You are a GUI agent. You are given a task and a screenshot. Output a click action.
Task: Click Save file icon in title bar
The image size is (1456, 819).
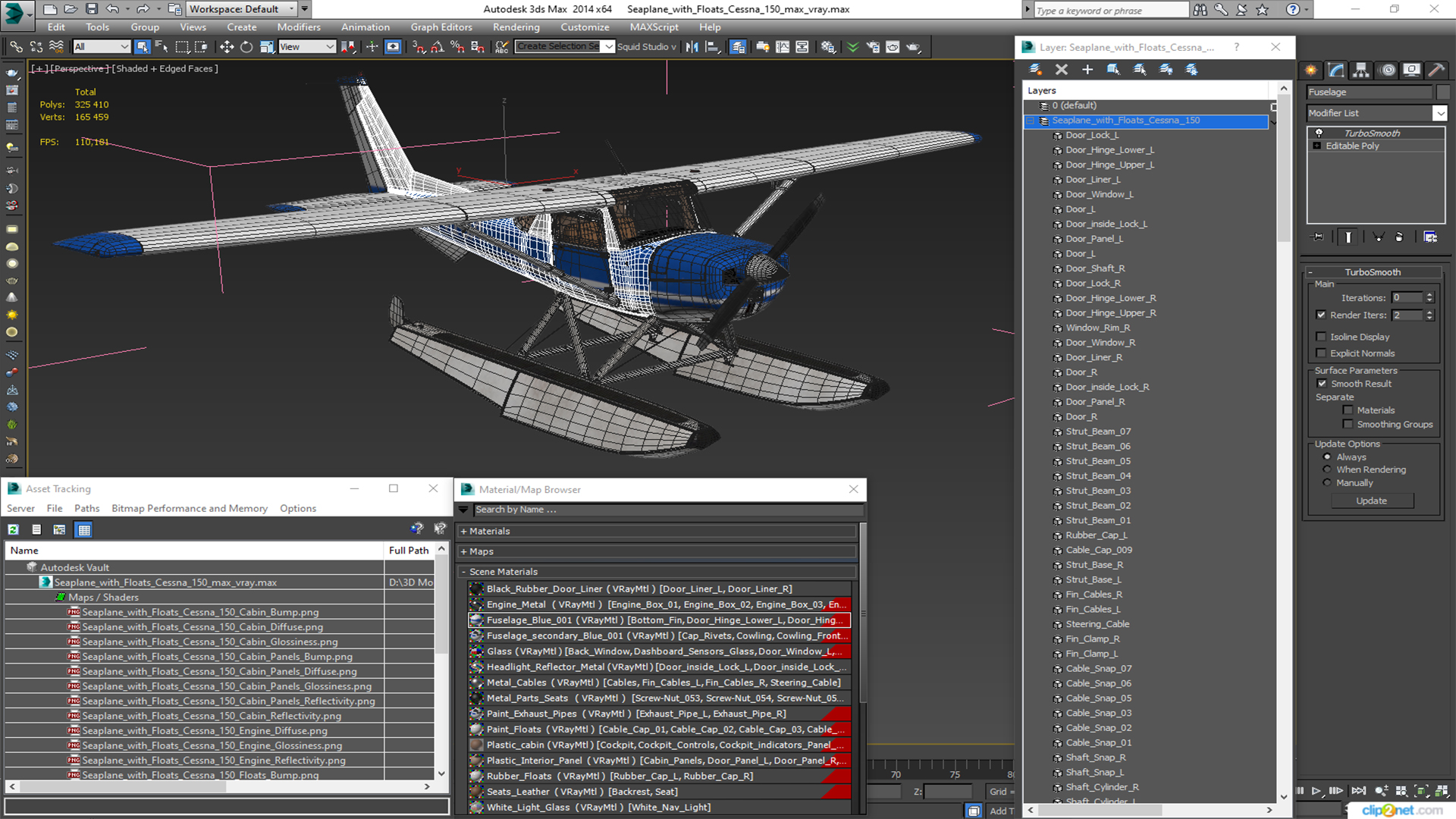pyautogui.click(x=91, y=9)
